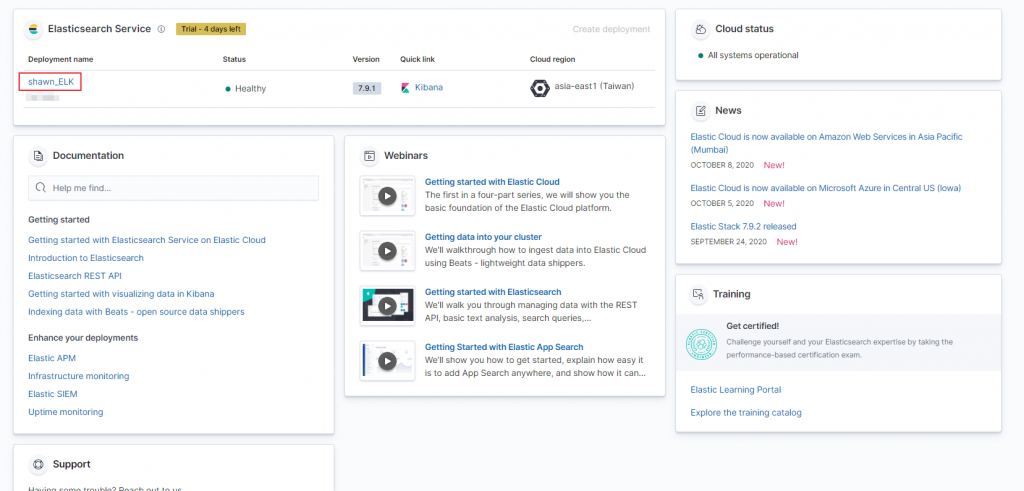Click the Enhance your deployments heading
The width and height of the screenshot is (1024, 491).
(x=83, y=338)
